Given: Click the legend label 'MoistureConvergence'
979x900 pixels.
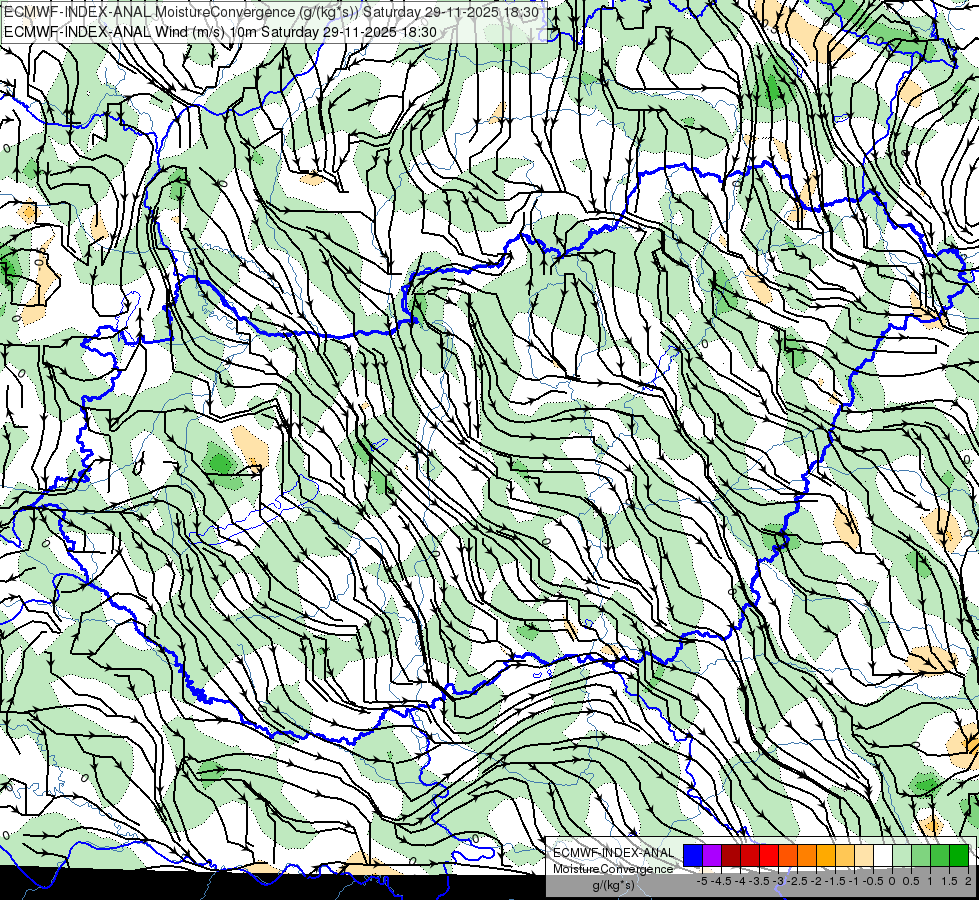Looking at the screenshot, I should [x=613, y=869].
